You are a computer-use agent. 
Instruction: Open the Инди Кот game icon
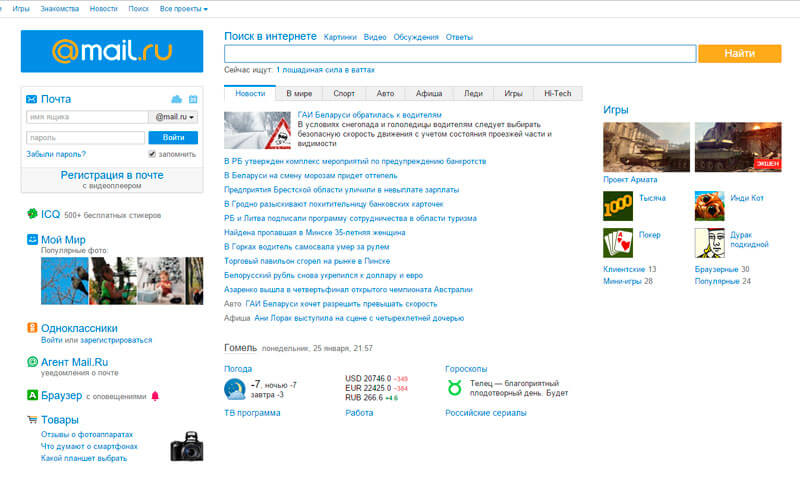710,206
